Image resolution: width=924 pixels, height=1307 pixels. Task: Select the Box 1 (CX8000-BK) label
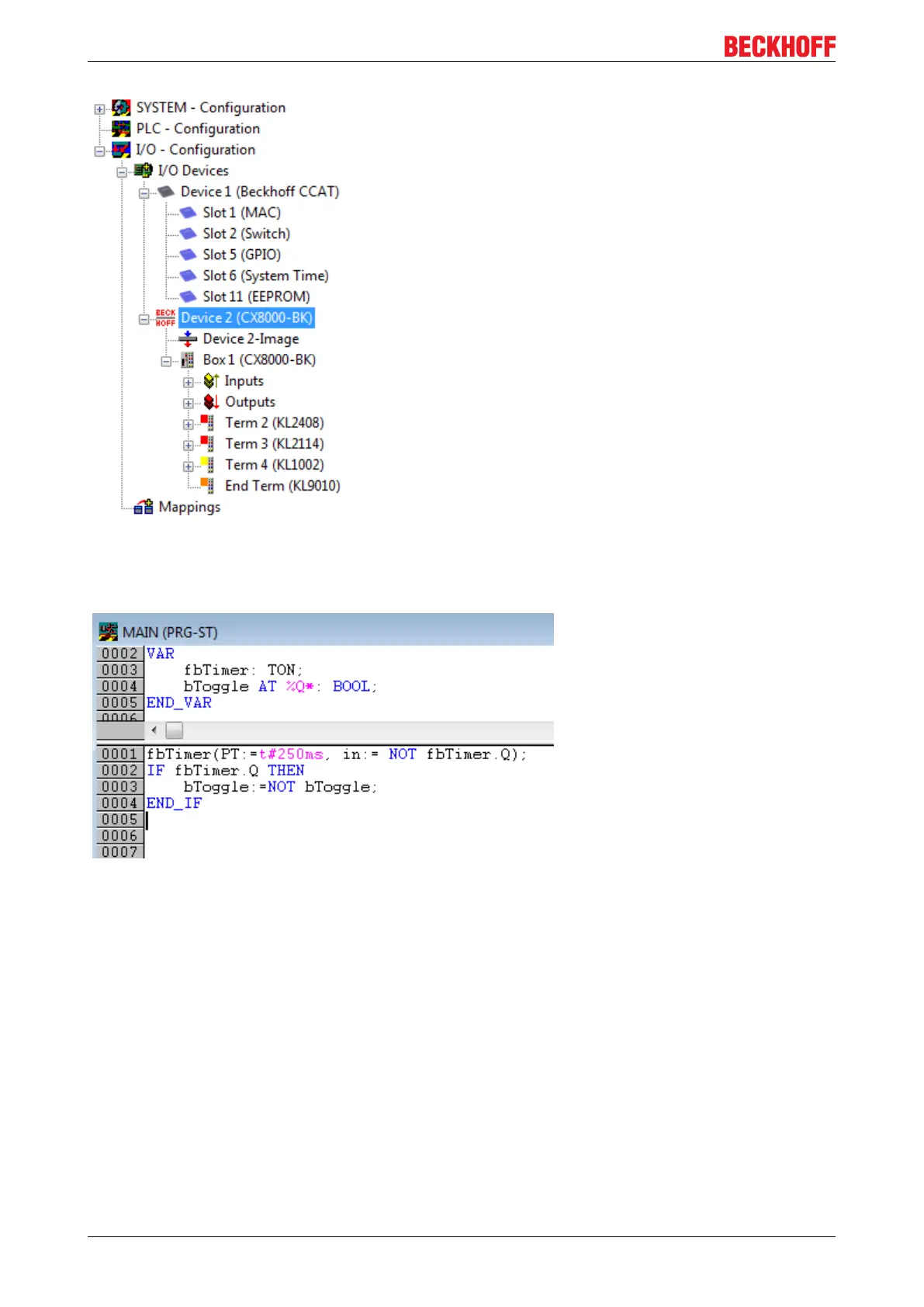(x=260, y=360)
